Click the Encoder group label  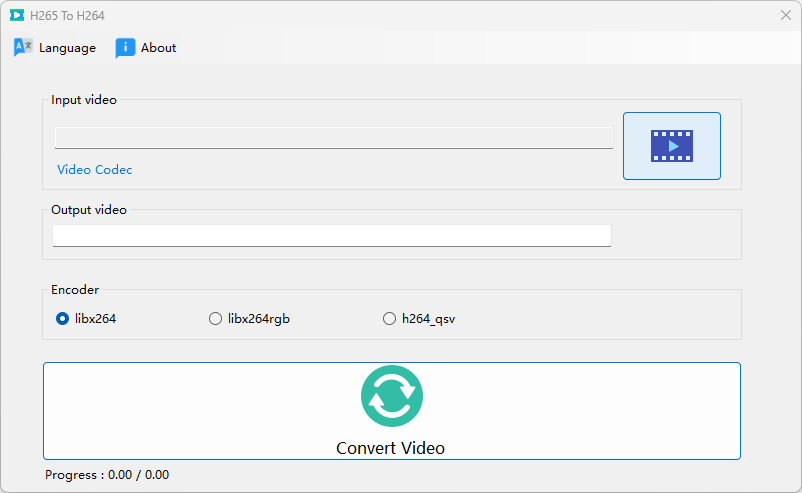(x=75, y=290)
